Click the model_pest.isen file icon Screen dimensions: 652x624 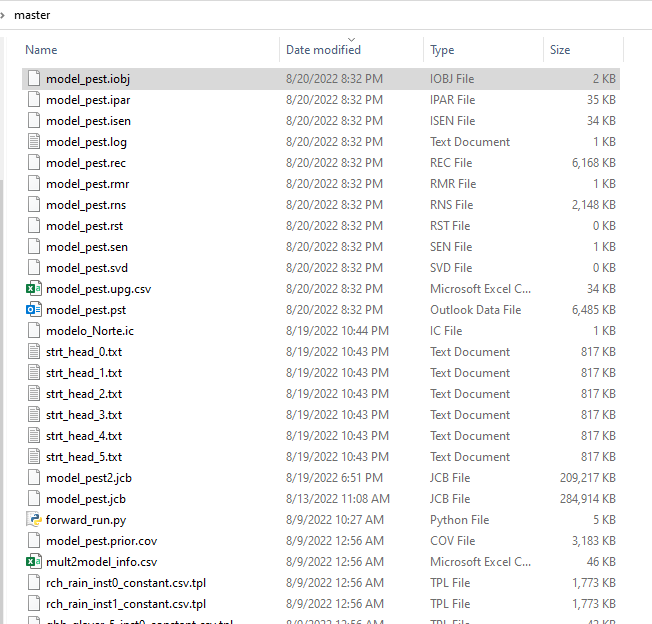coord(34,121)
